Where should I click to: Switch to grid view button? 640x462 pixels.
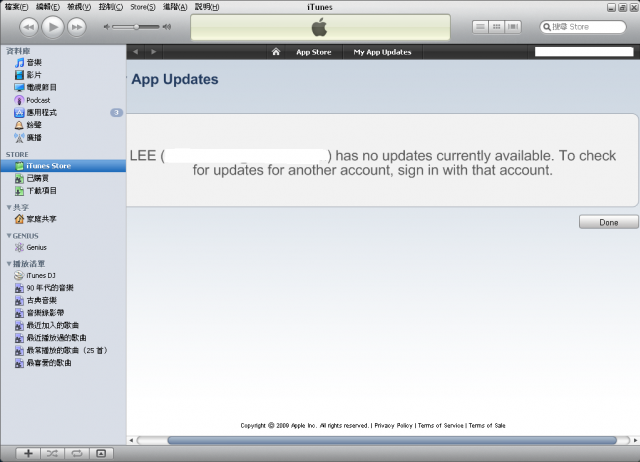click(496, 27)
